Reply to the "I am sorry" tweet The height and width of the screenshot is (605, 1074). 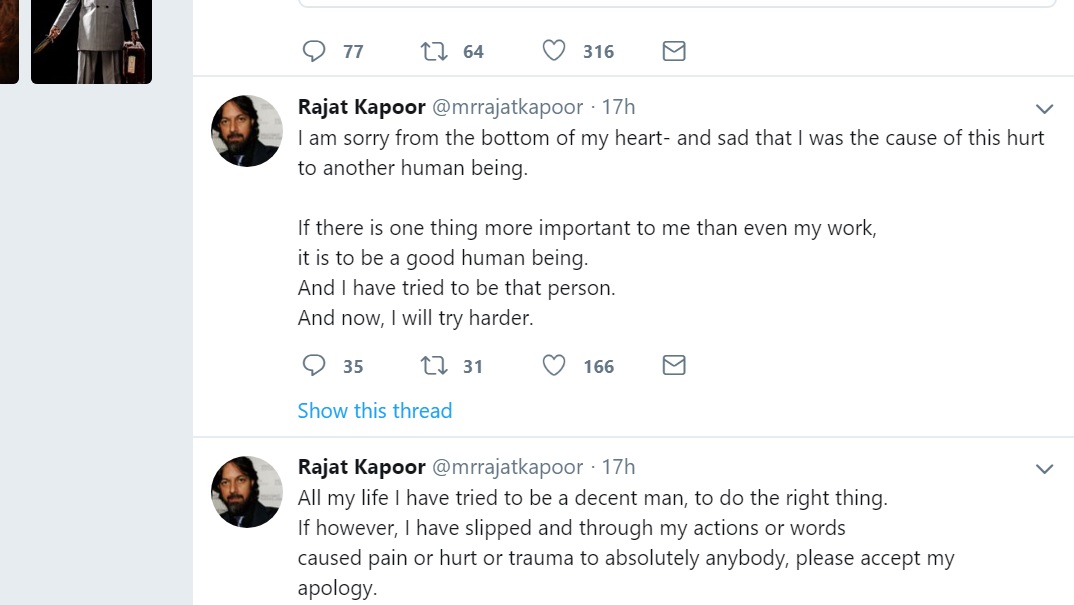[314, 366]
